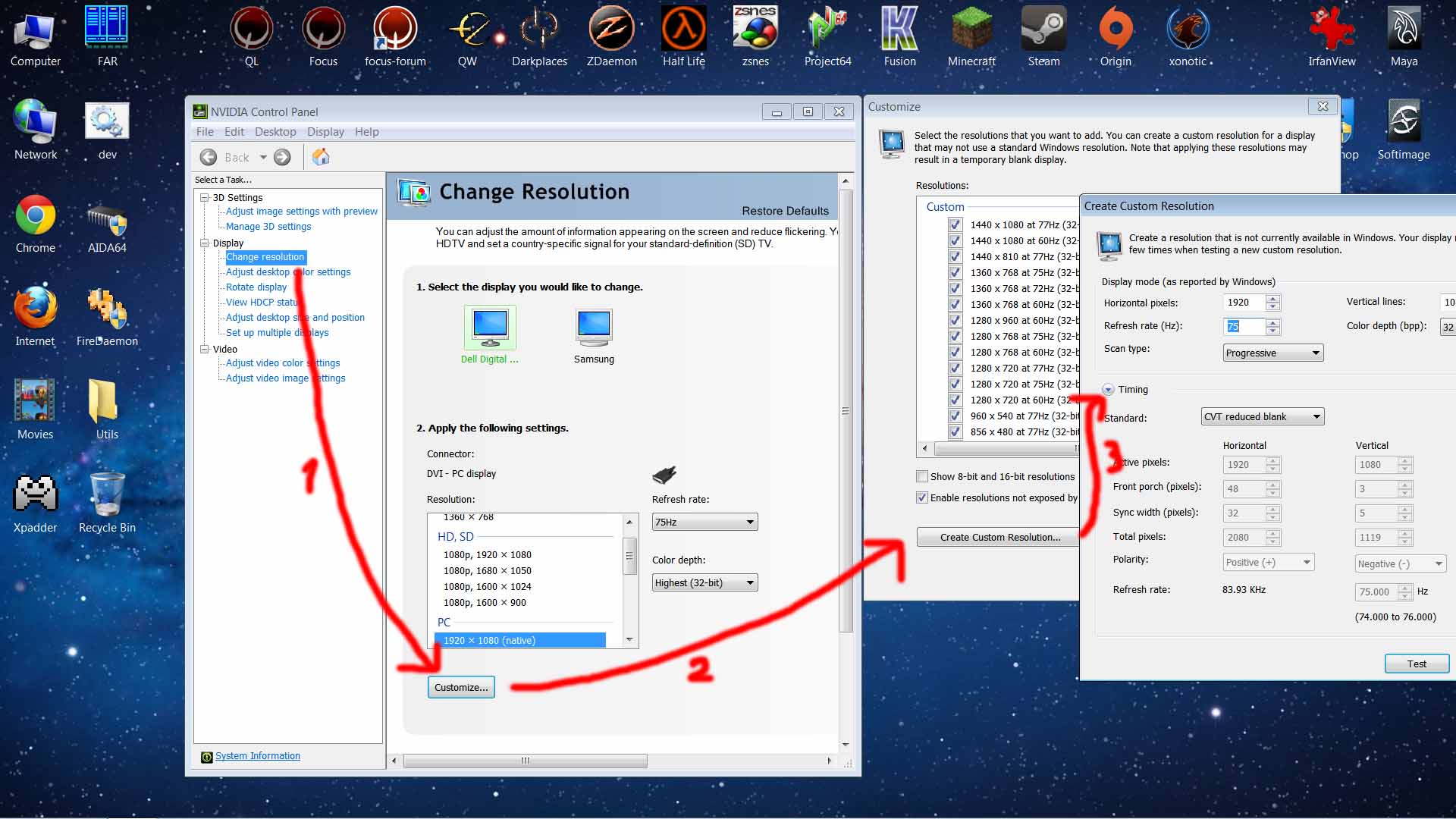This screenshot has width=1456, height=819.
Task: Open the Steam desktop shortcut
Action: click(x=1043, y=30)
